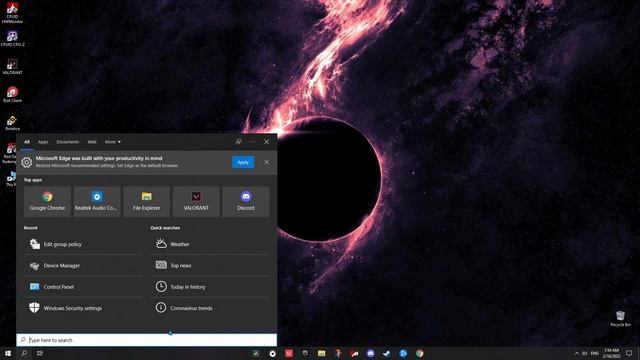This screenshot has width=640, height=360.
Task: Open CPUID HWMonitor desktop shortcut
Action: coord(12,13)
